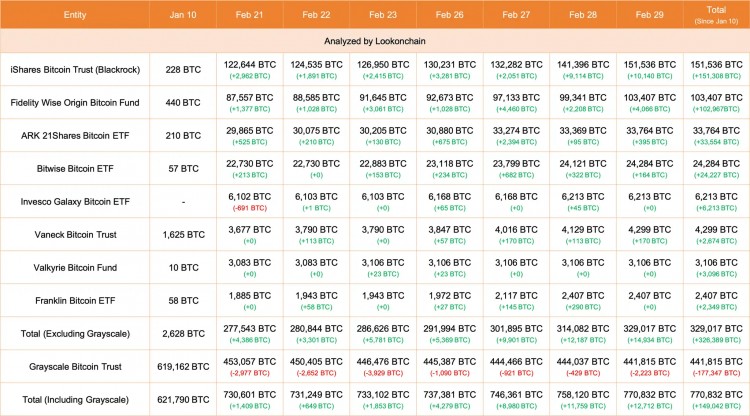
Task: Click ARK 21Shares Bitcoin ETF label
Action: click(x=75, y=135)
